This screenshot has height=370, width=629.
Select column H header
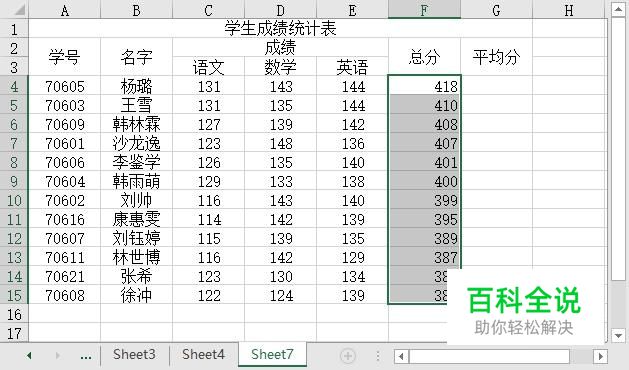tap(569, 10)
